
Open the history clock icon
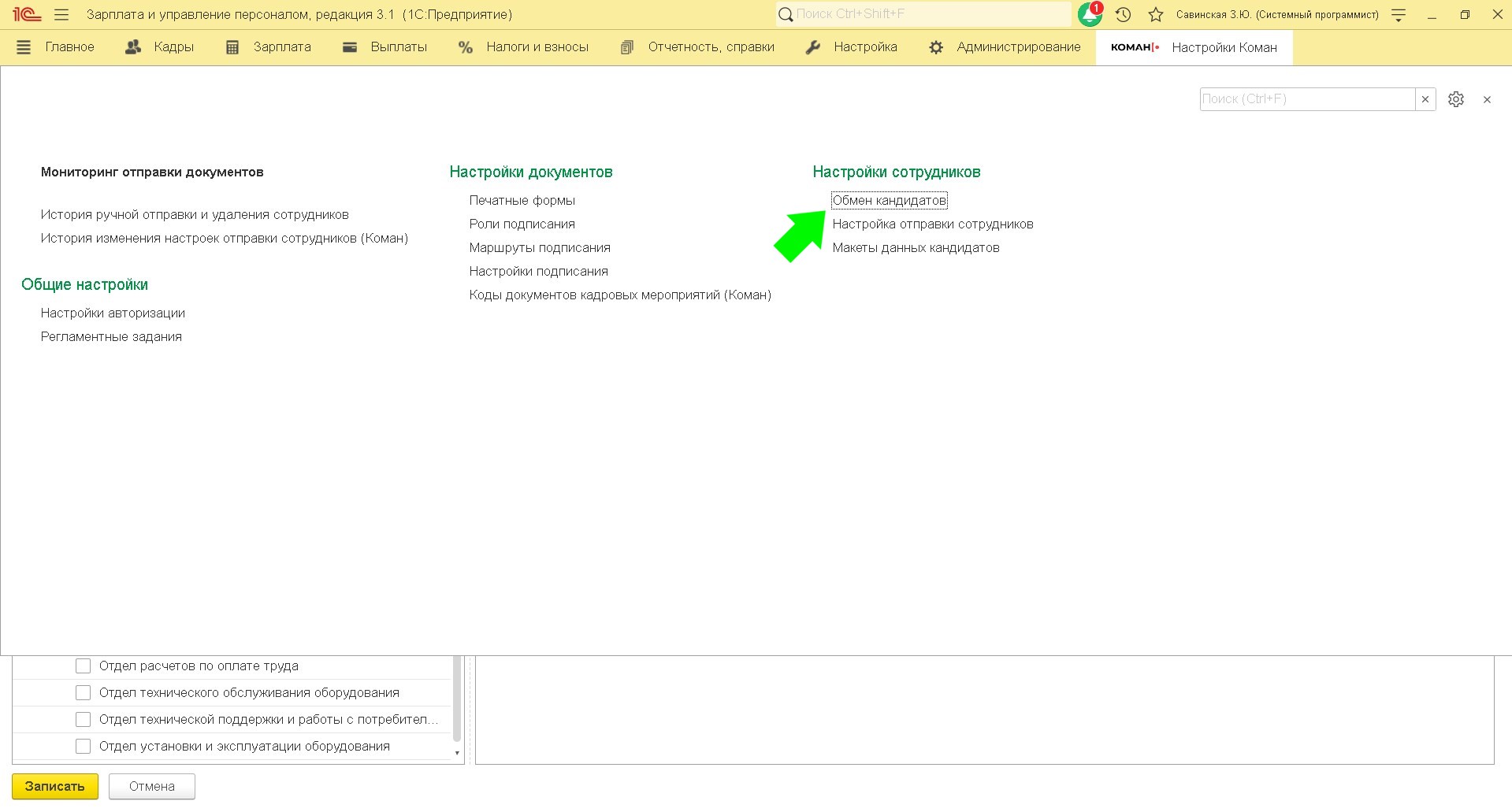pyautogui.click(x=1124, y=15)
